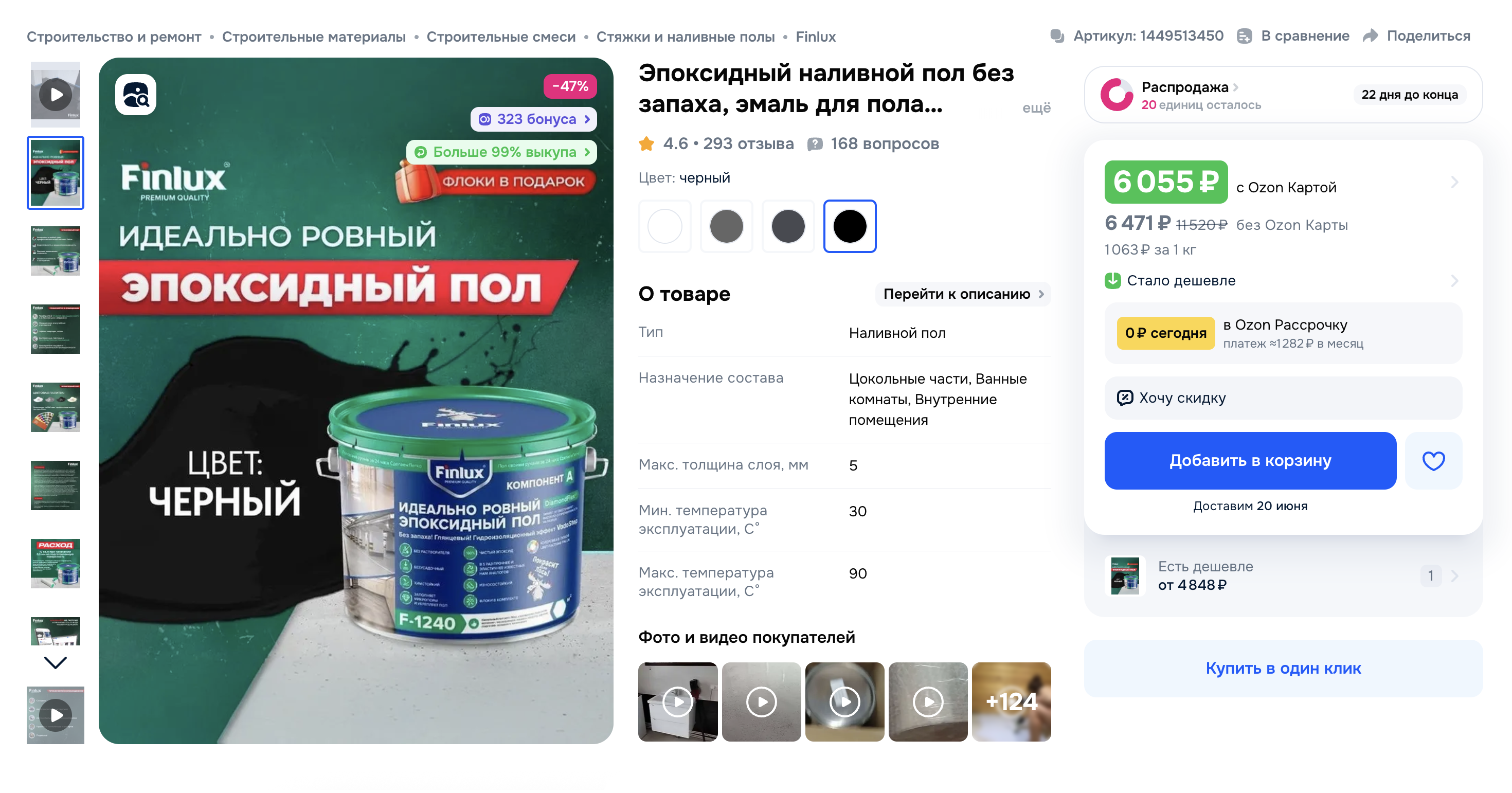Choose the dark gray color option
1512x793 pixels.
(788, 226)
